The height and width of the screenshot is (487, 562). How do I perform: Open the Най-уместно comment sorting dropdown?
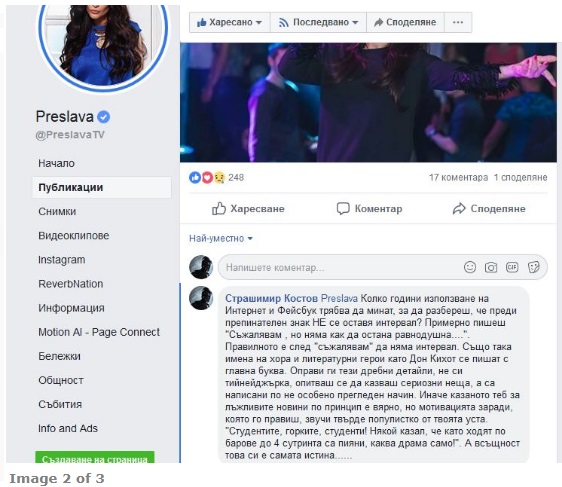(x=221, y=238)
